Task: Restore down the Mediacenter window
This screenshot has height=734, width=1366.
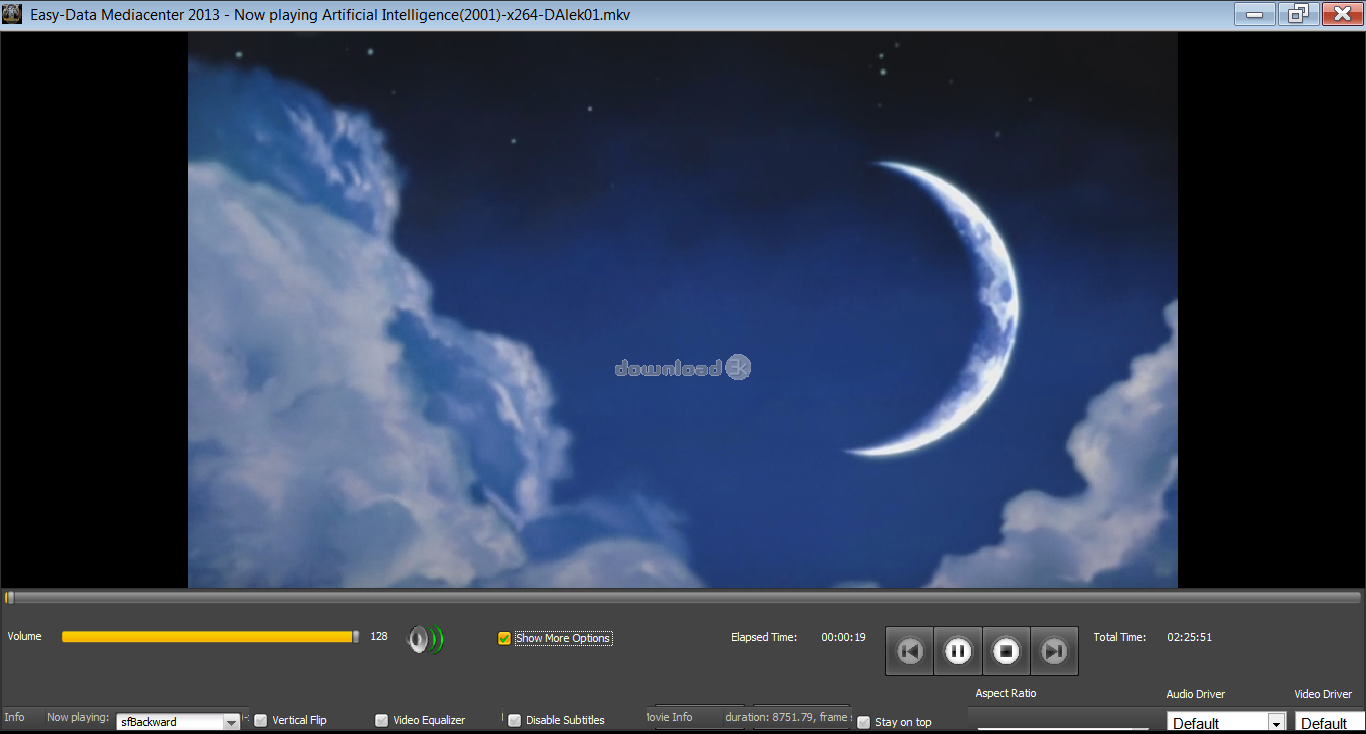Action: coord(1298,14)
